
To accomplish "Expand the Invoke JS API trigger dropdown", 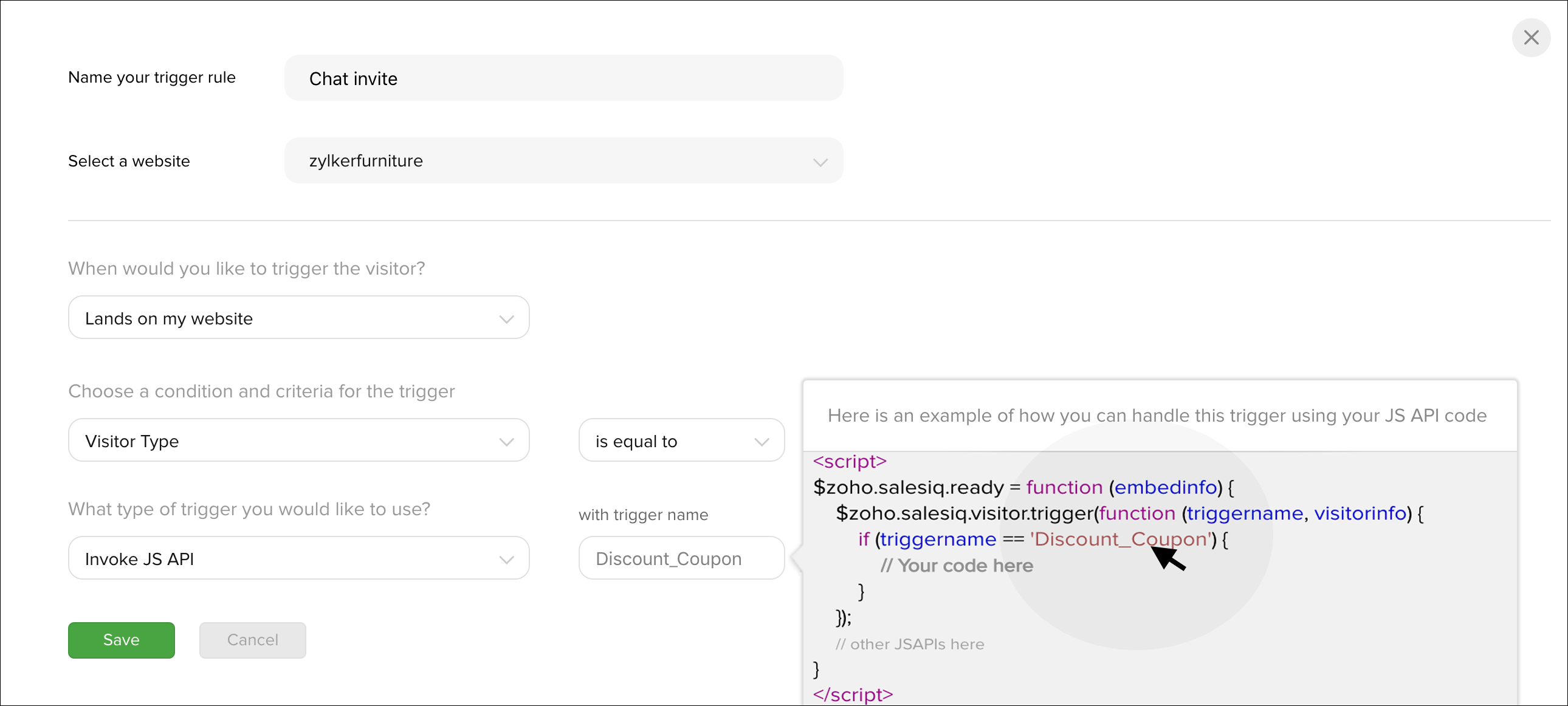I will click(x=298, y=558).
